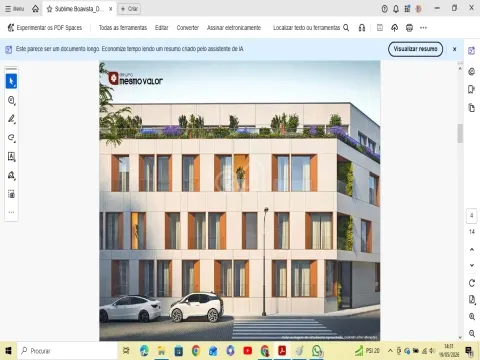480x360 pixels.
Task: Open the apps grid icon
Action: click(x=407, y=9)
